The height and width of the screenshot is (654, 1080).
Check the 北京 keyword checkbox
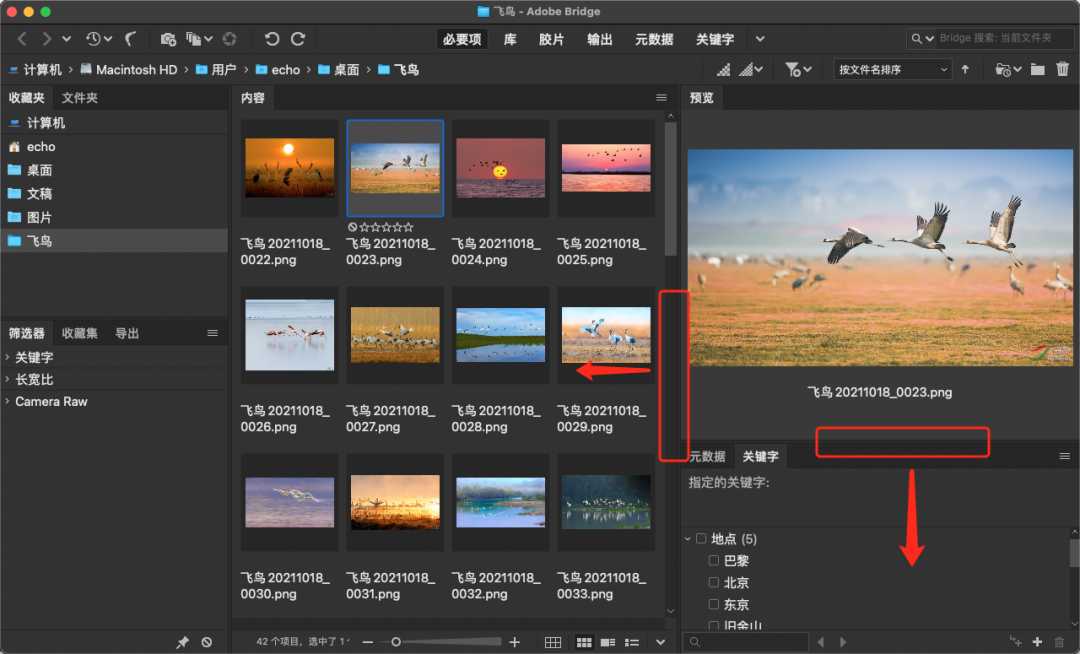pyautogui.click(x=714, y=583)
